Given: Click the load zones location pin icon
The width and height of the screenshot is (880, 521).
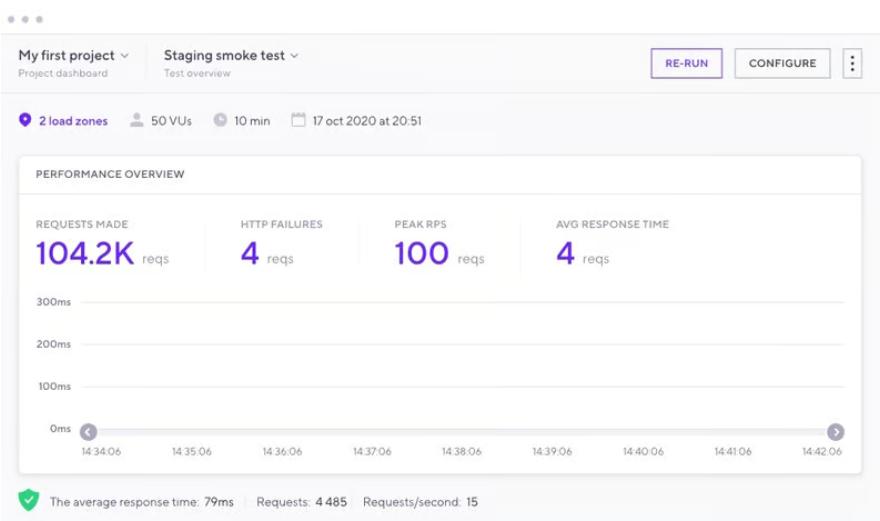Looking at the screenshot, I should coord(26,120).
